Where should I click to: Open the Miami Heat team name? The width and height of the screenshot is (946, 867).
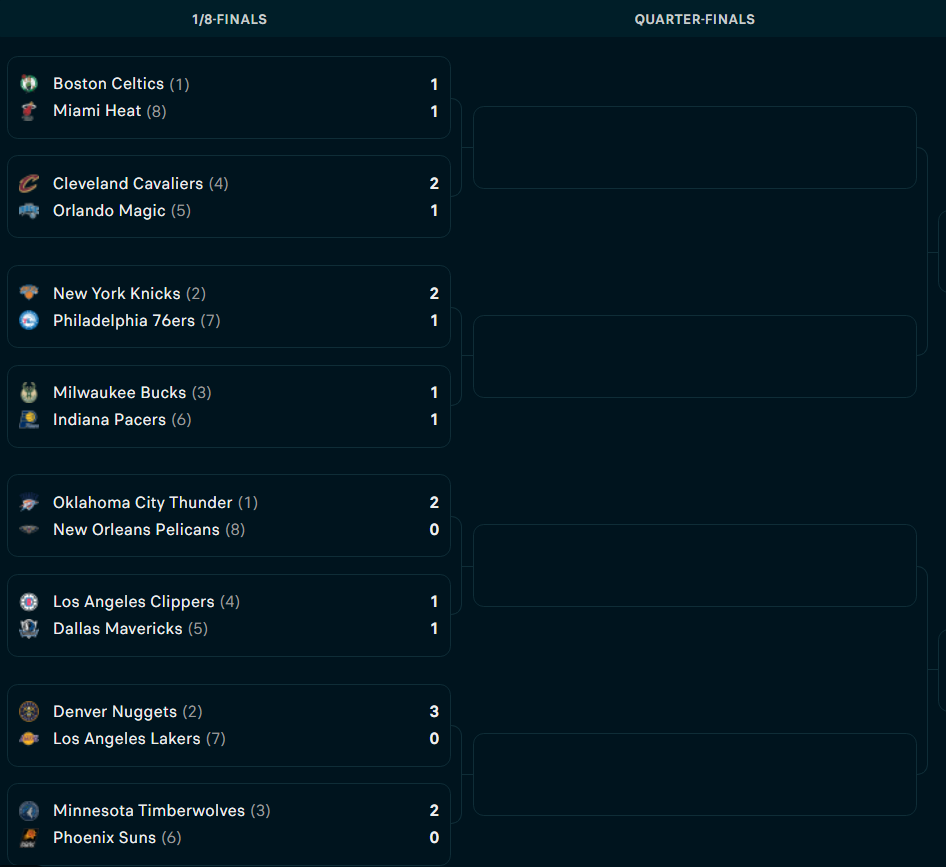pos(97,111)
